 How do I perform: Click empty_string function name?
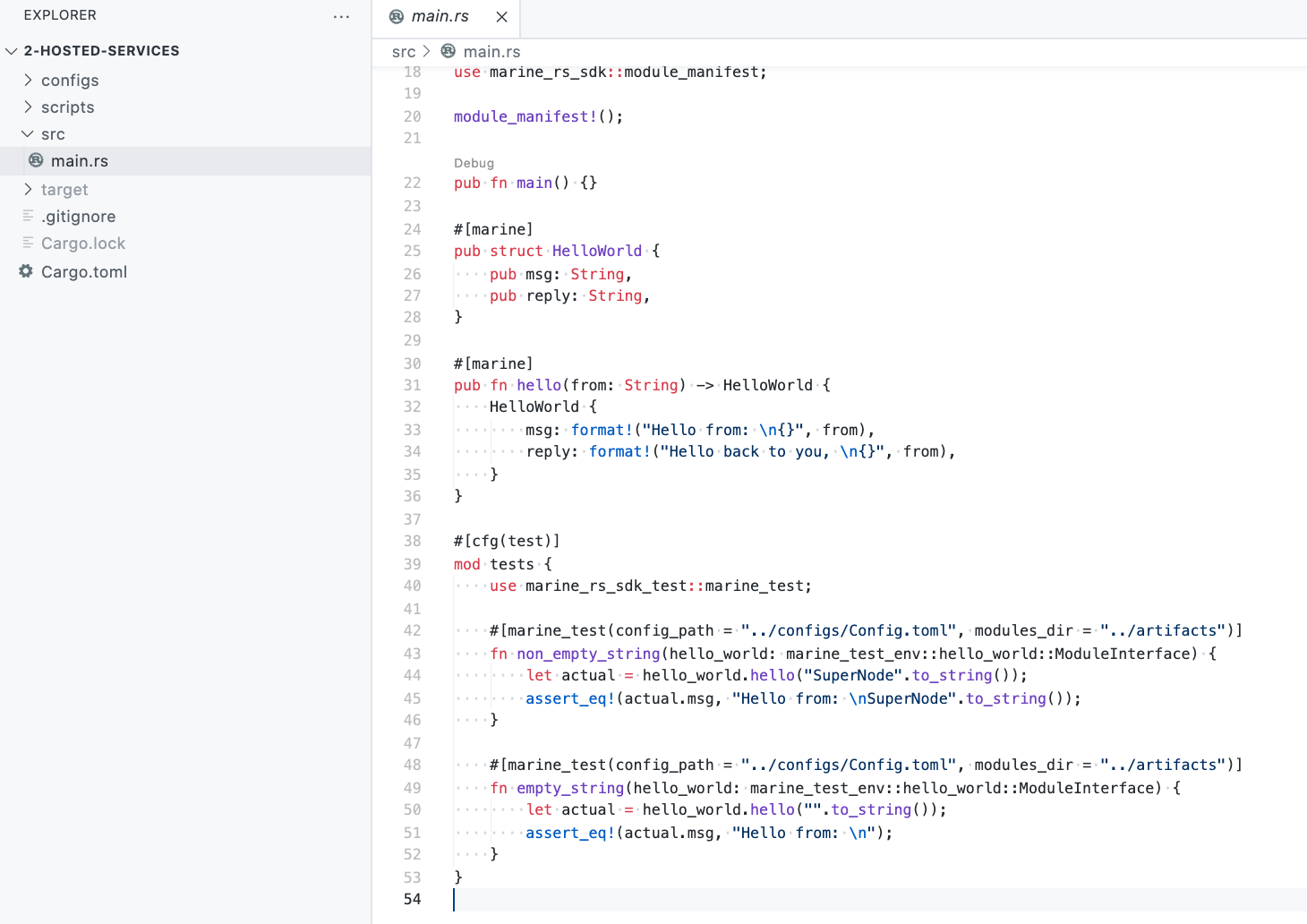pos(570,788)
